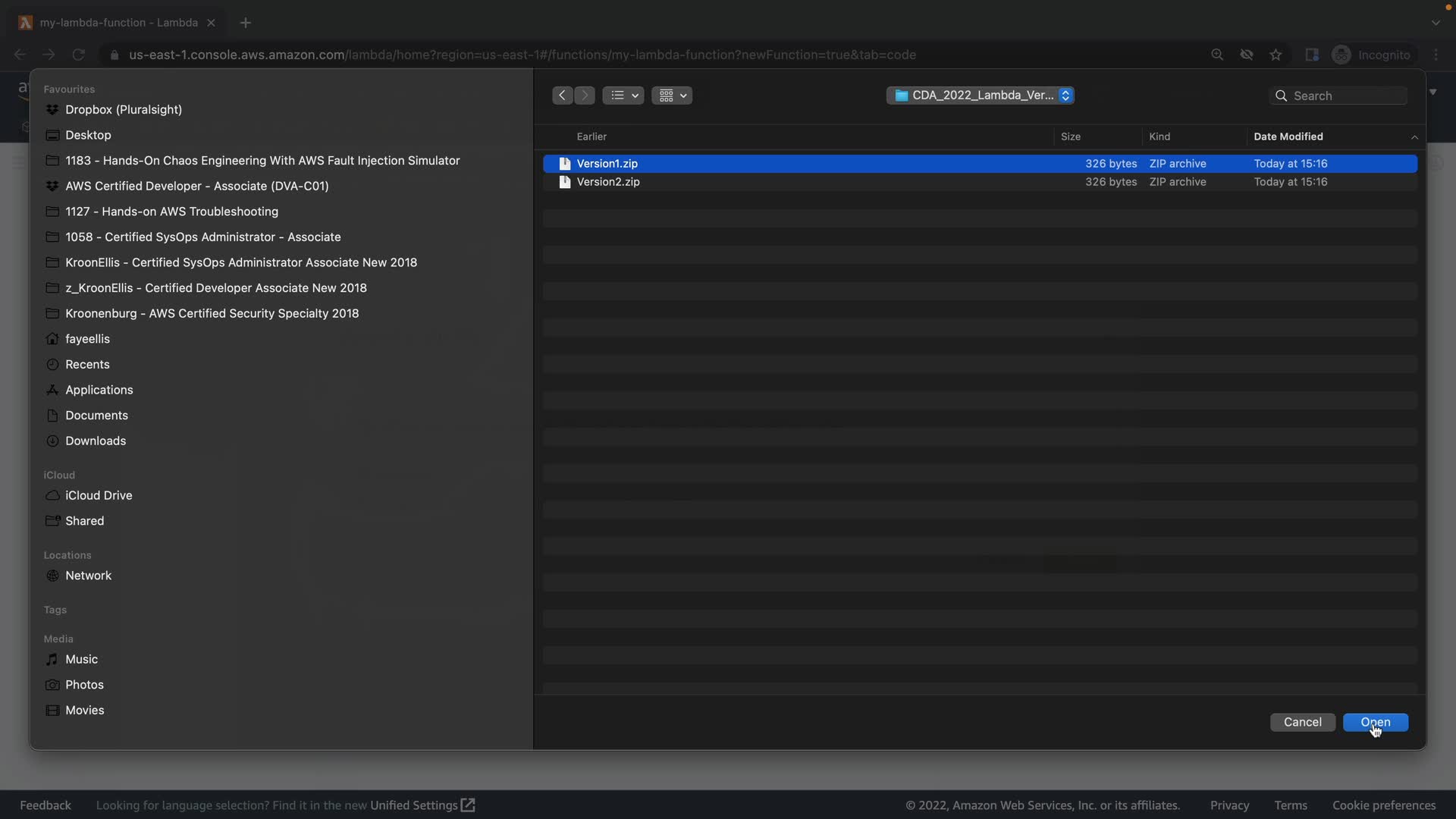The height and width of the screenshot is (819, 1456).
Task: Select the Version2.zip file
Action: pos(608,182)
